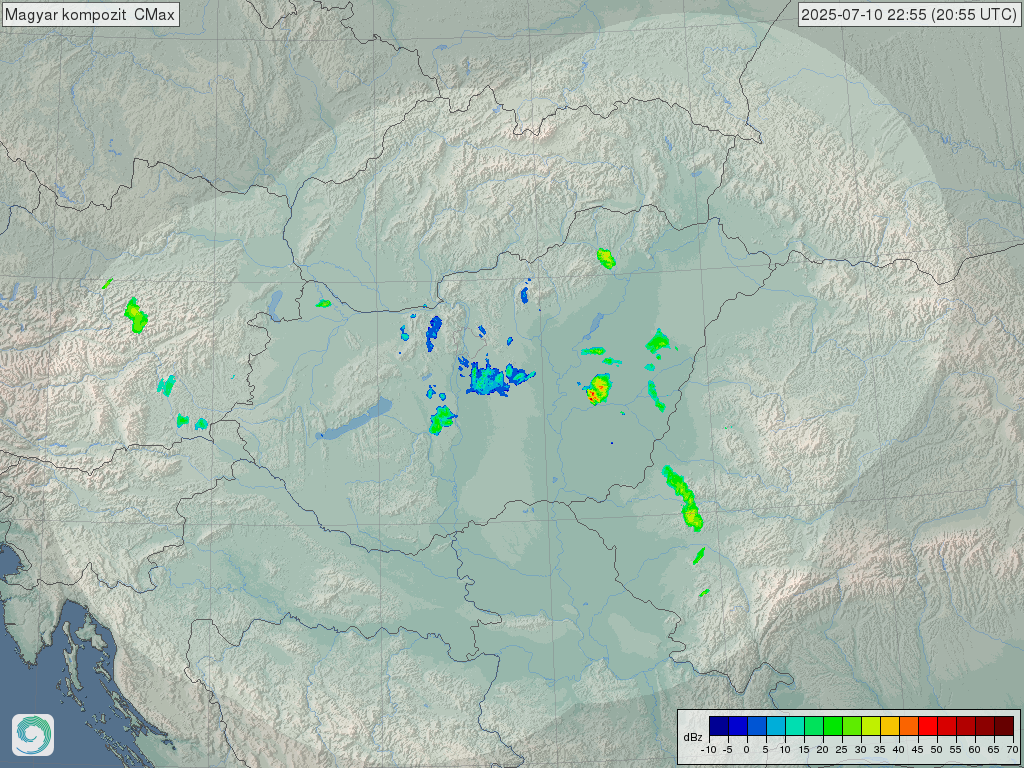Click the 0 legend tick label
This screenshot has width=1024, height=768.
747,750
